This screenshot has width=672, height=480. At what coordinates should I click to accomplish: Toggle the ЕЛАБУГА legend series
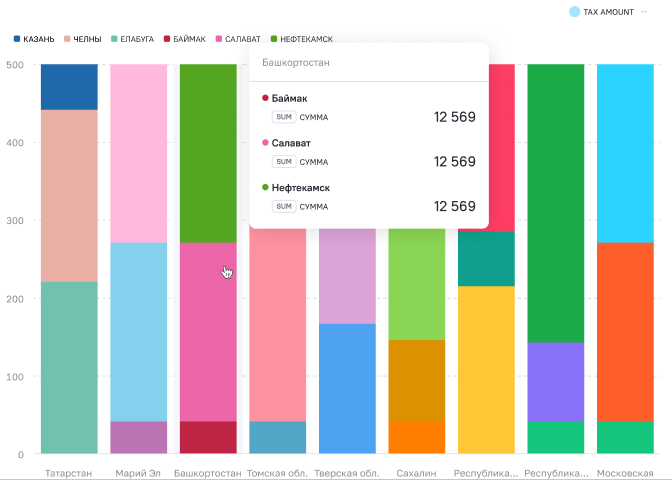pyautogui.click(x=132, y=39)
